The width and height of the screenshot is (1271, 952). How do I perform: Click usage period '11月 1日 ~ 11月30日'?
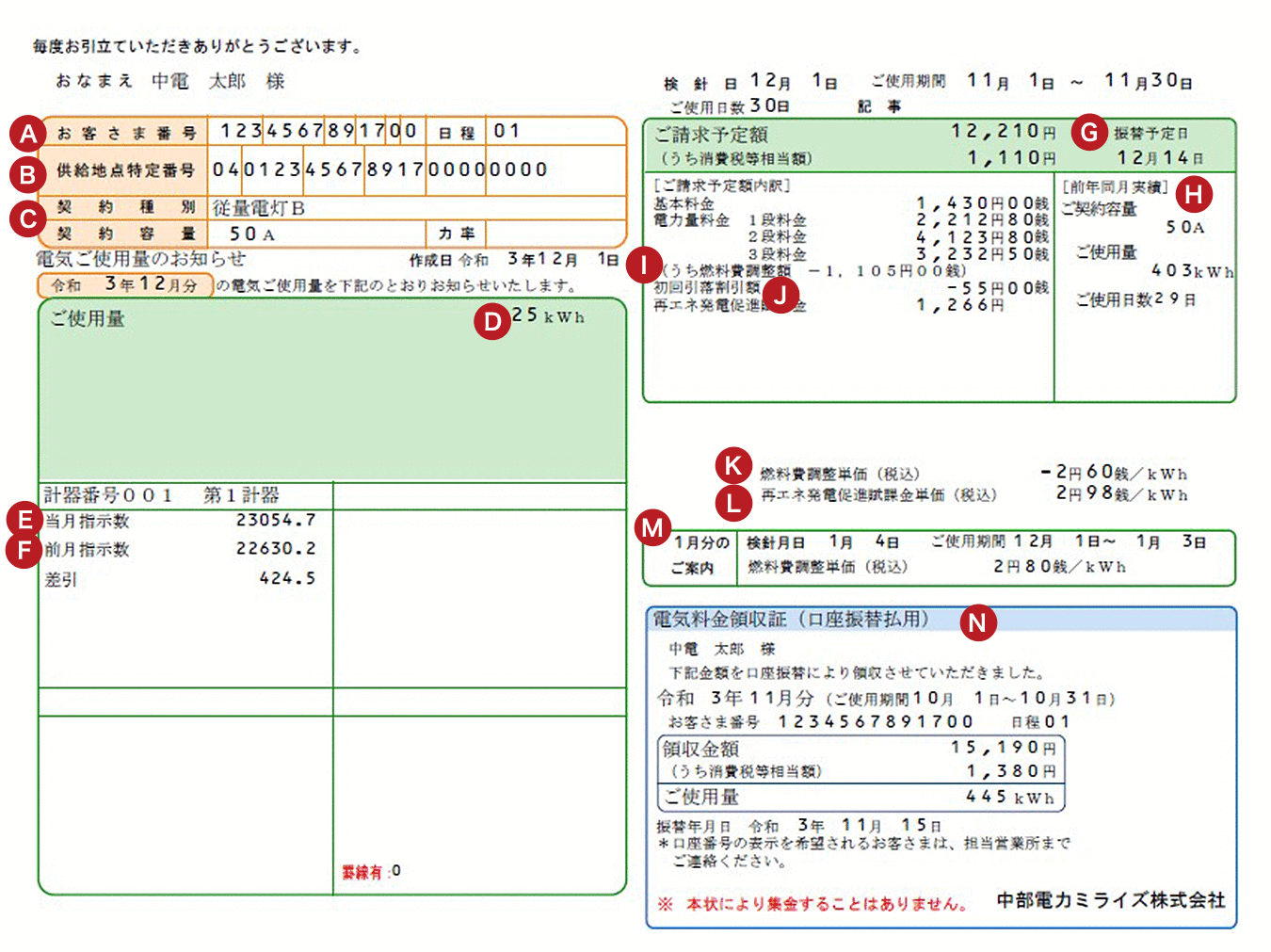tap(1080, 81)
